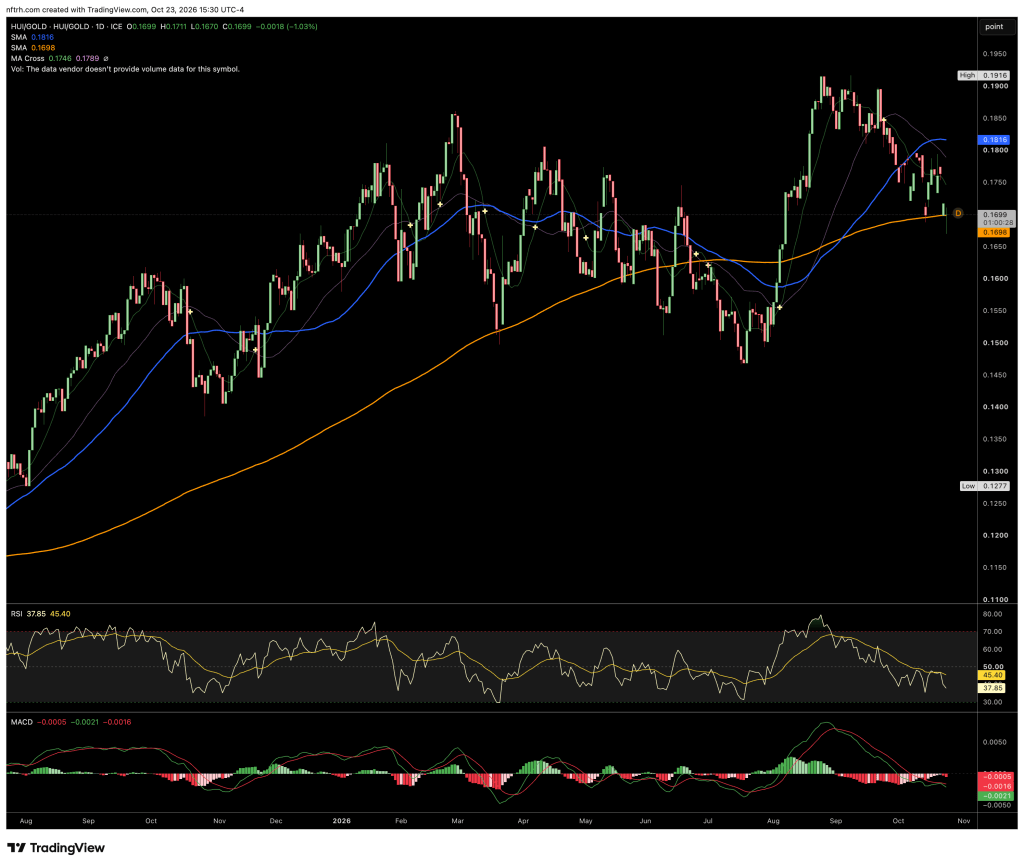This screenshot has height=866, width=1024.
Task: Click the Low 0.1277 price tag
Action: coord(985,486)
